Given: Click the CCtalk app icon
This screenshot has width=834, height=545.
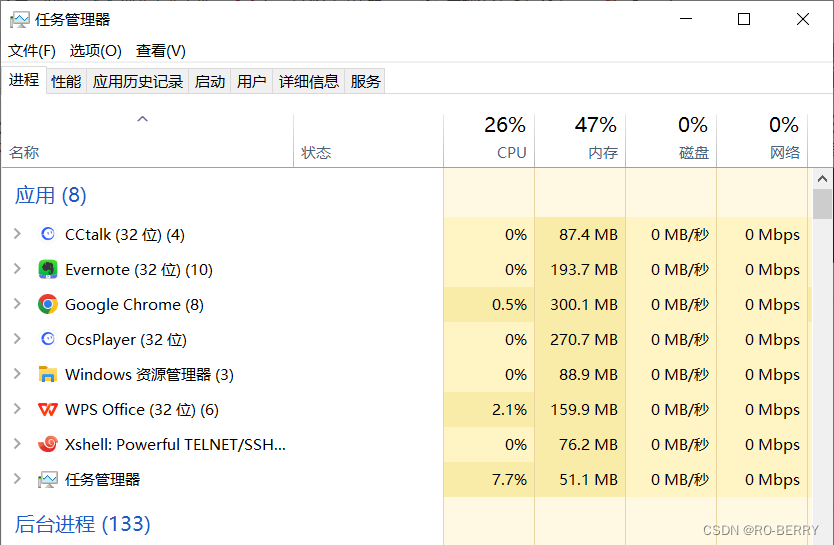Looking at the screenshot, I should pyautogui.click(x=48, y=235).
